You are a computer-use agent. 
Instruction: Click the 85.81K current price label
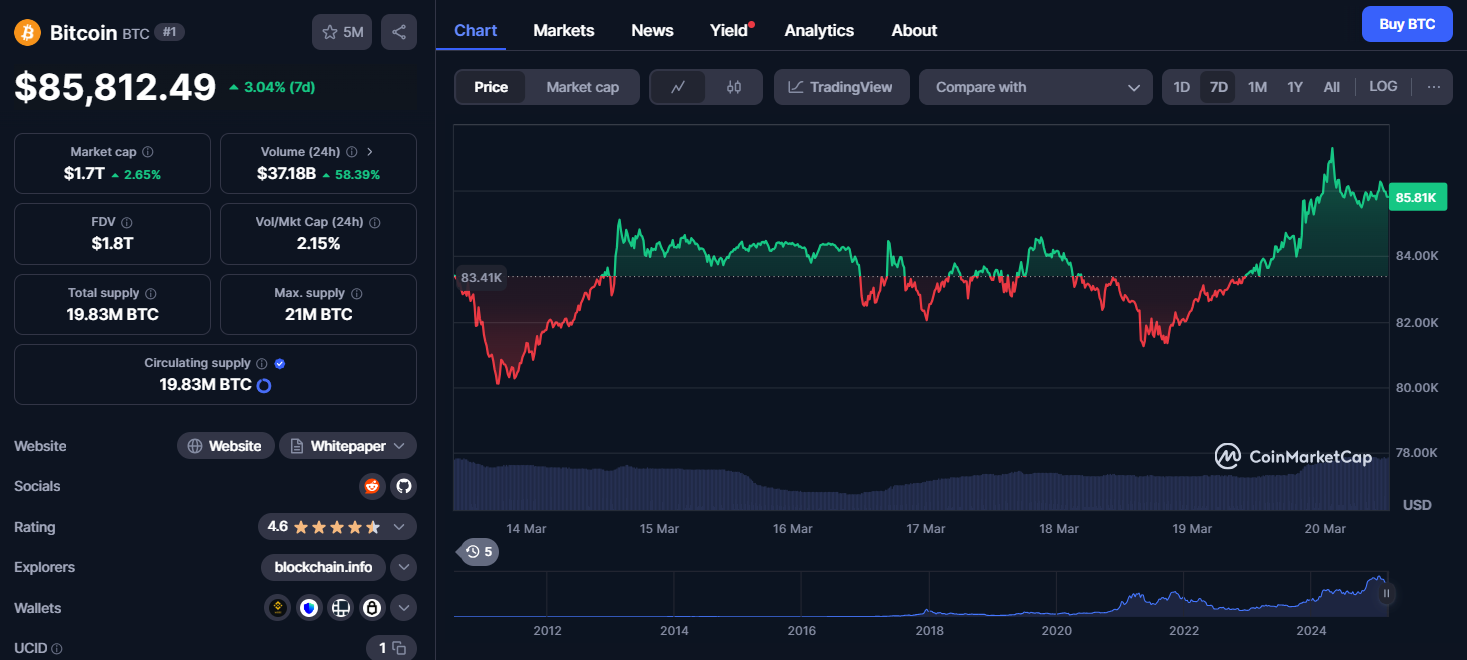[1417, 198]
